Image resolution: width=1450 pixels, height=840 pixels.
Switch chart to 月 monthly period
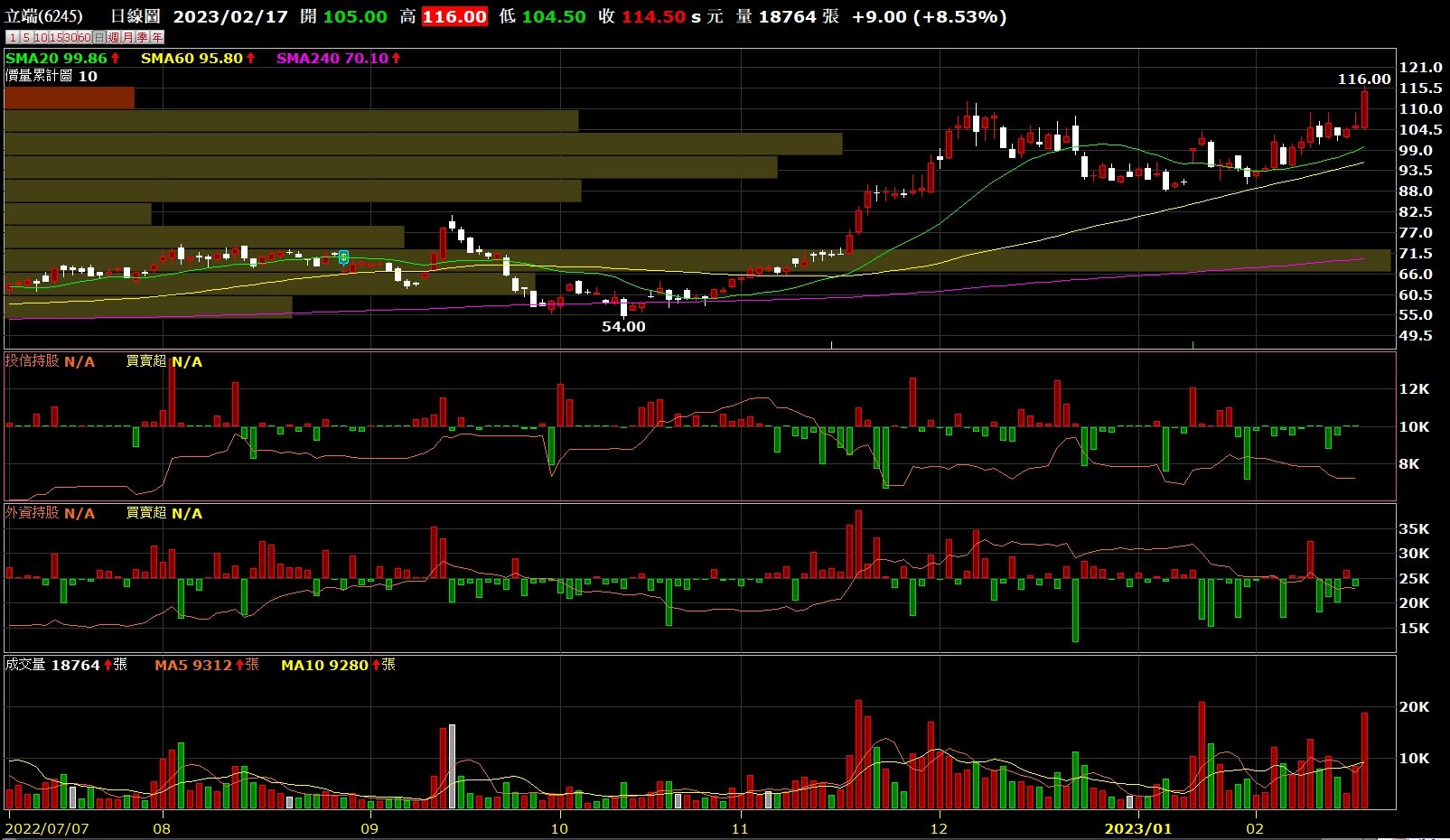(x=128, y=37)
